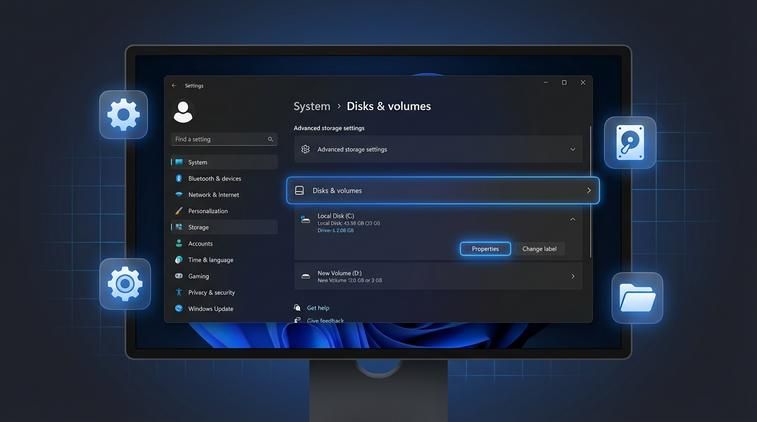This screenshot has width=757, height=422.
Task: Click the gear icon beside Advanced storage settings
Action: (305, 149)
